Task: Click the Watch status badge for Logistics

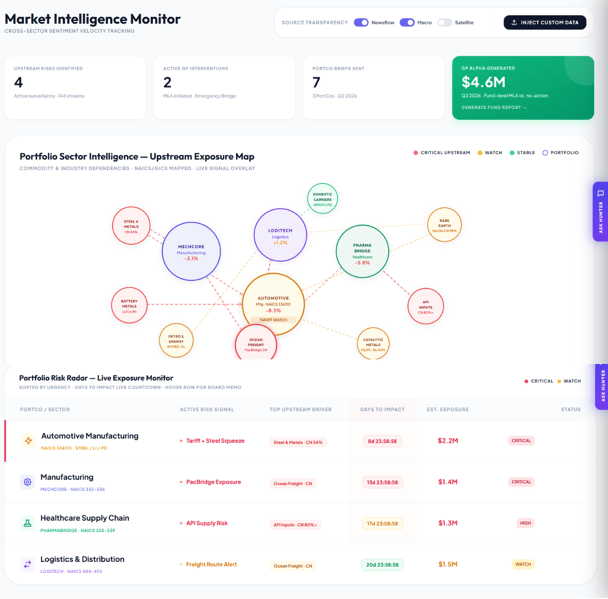Action: [x=523, y=564]
